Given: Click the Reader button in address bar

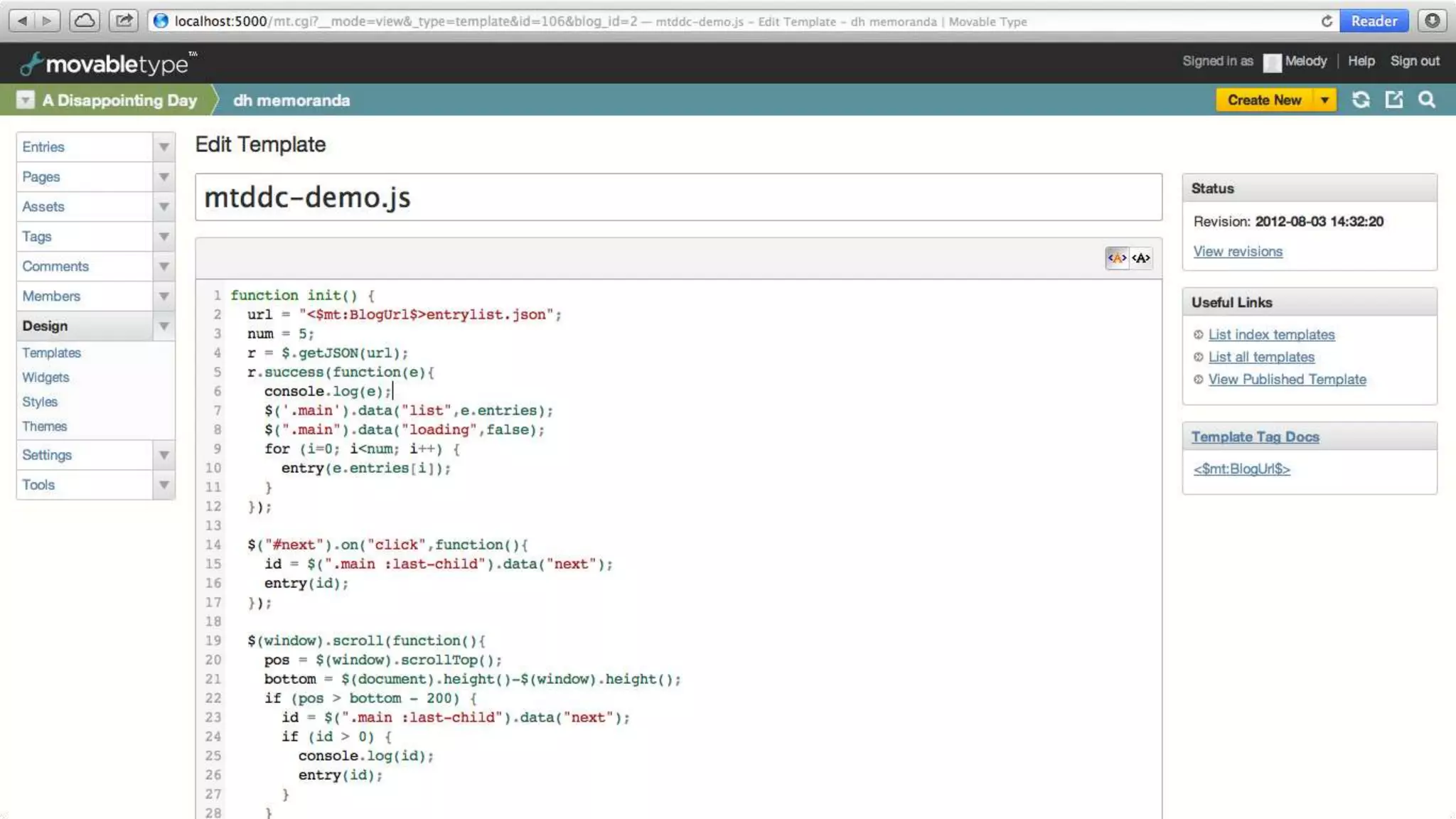Looking at the screenshot, I should tap(1374, 21).
